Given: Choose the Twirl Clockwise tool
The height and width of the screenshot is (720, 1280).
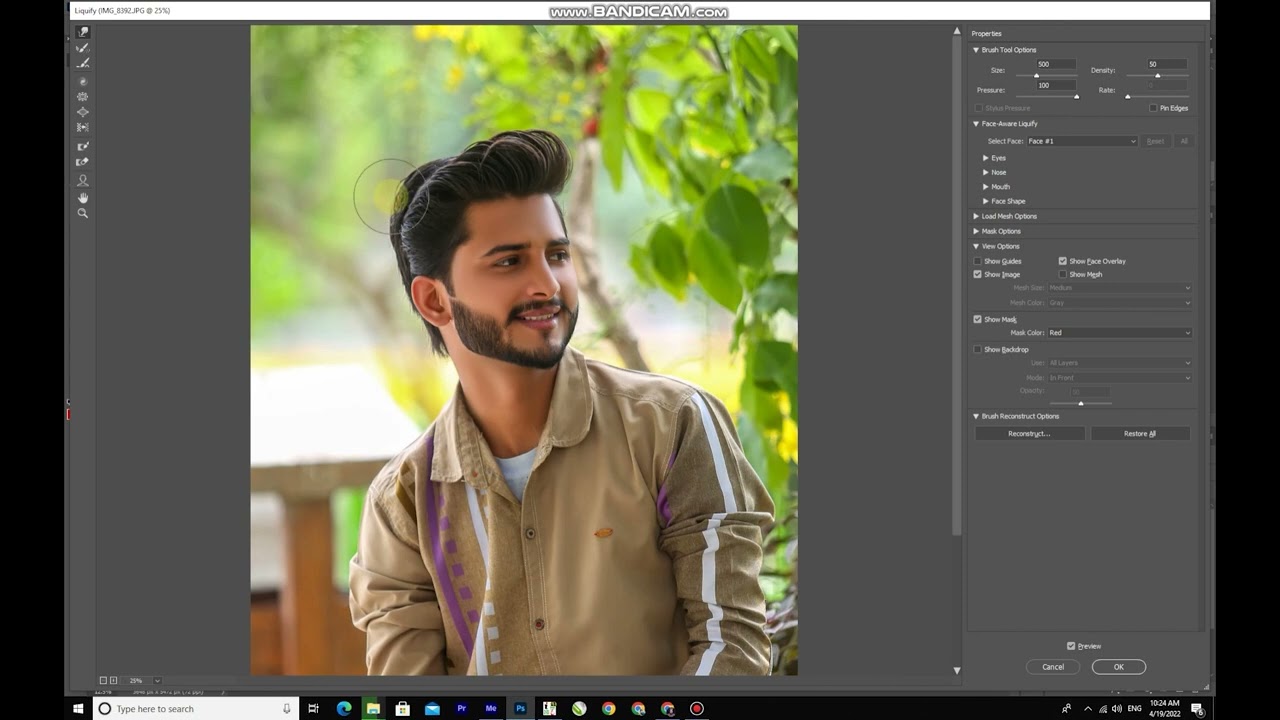Looking at the screenshot, I should click(83, 81).
